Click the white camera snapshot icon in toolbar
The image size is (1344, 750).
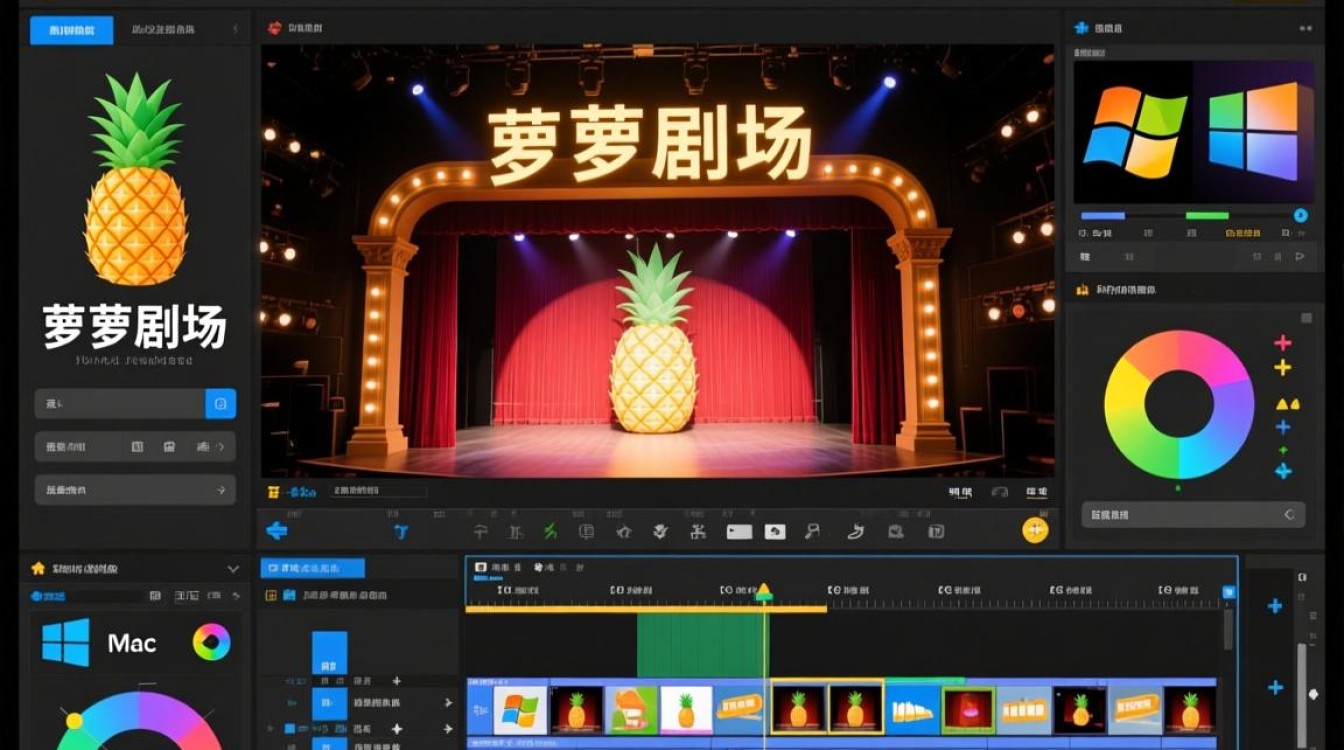click(775, 532)
